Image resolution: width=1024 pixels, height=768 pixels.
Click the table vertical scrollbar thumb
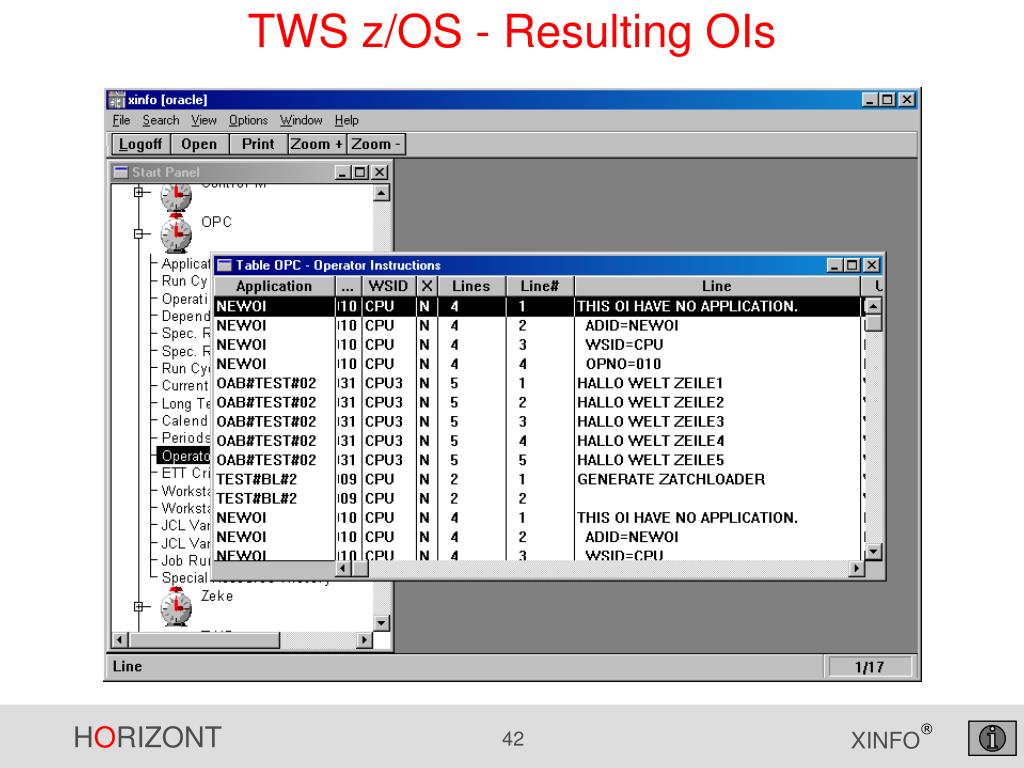coord(873,323)
